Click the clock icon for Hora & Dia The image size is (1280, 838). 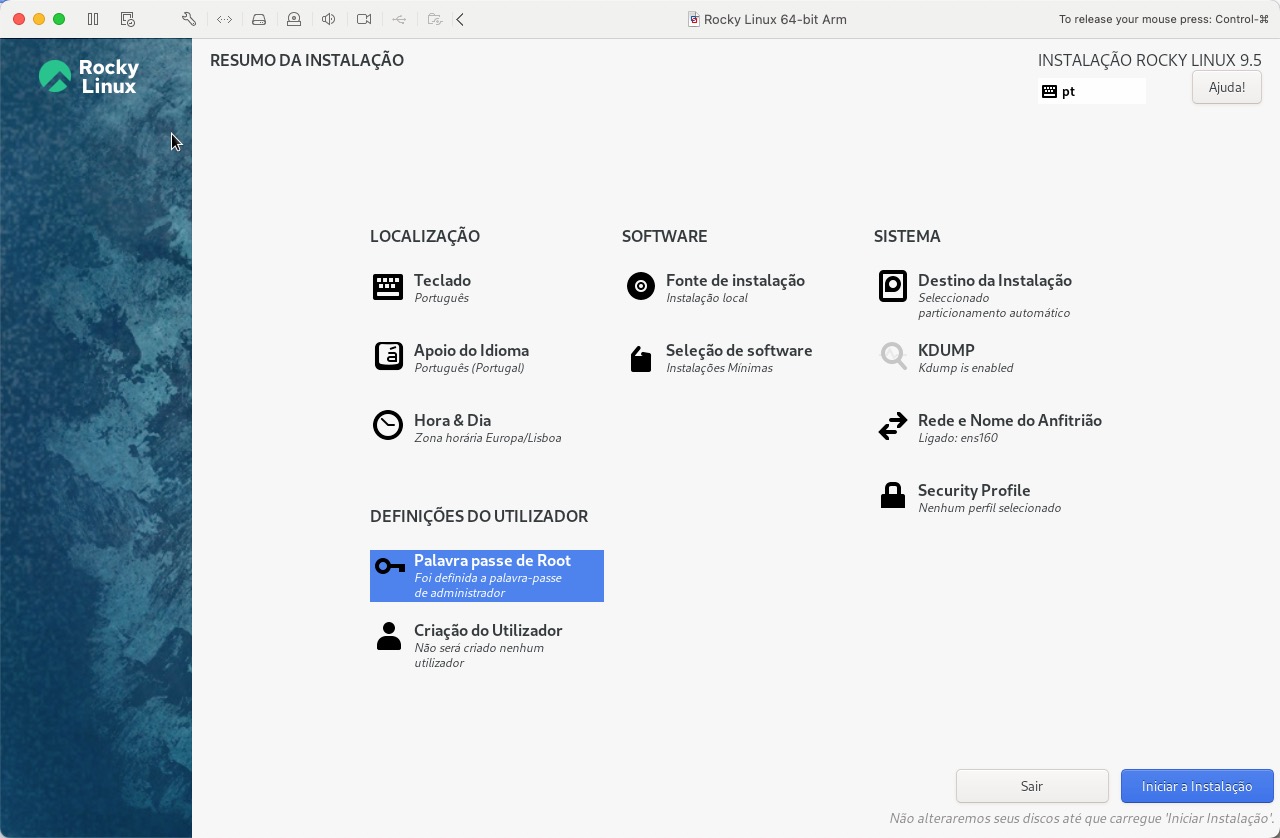click(388, 426)
